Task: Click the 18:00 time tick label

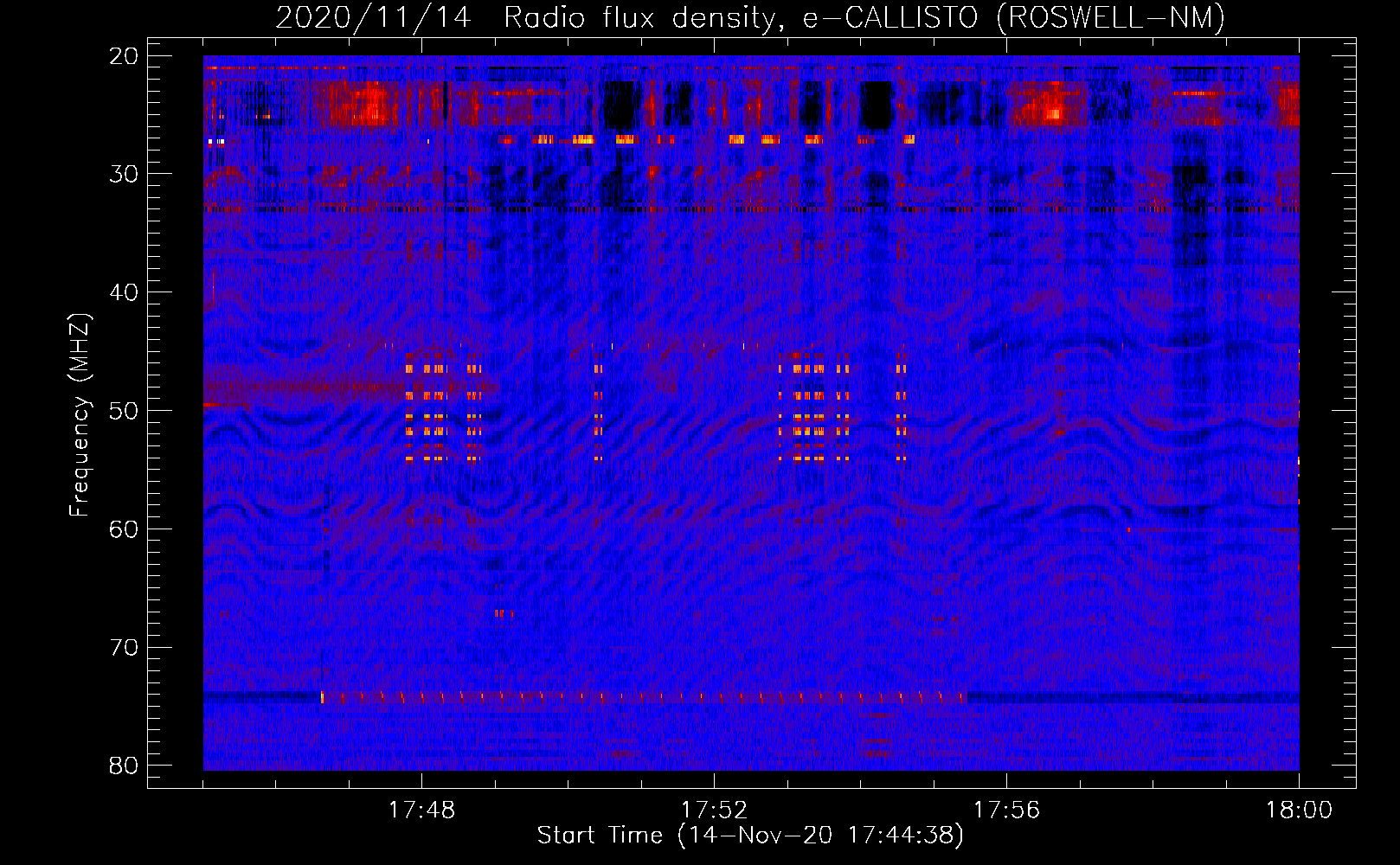Action: coord(1299,811)
